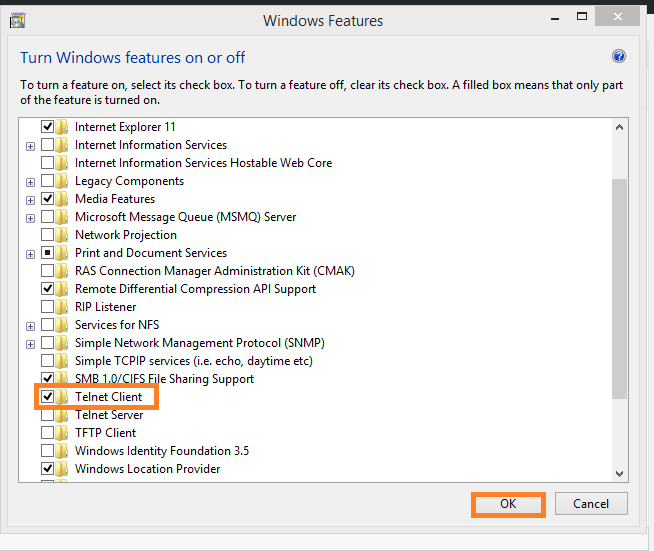This screenshot has width=654, height=551.
Task: Select the Services for NFS row text
Action: click(x=117, y=325)
